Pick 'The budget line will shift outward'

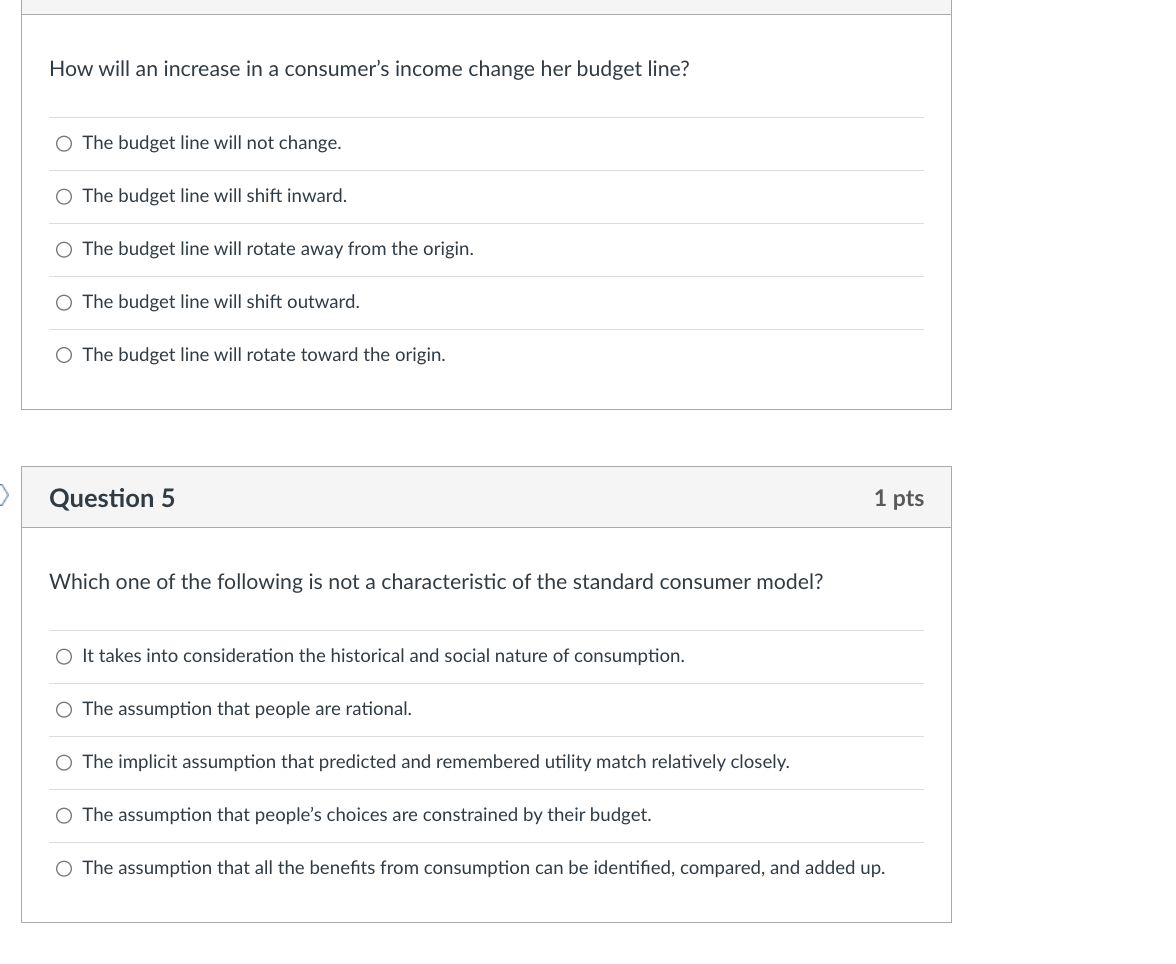point(64,303)
